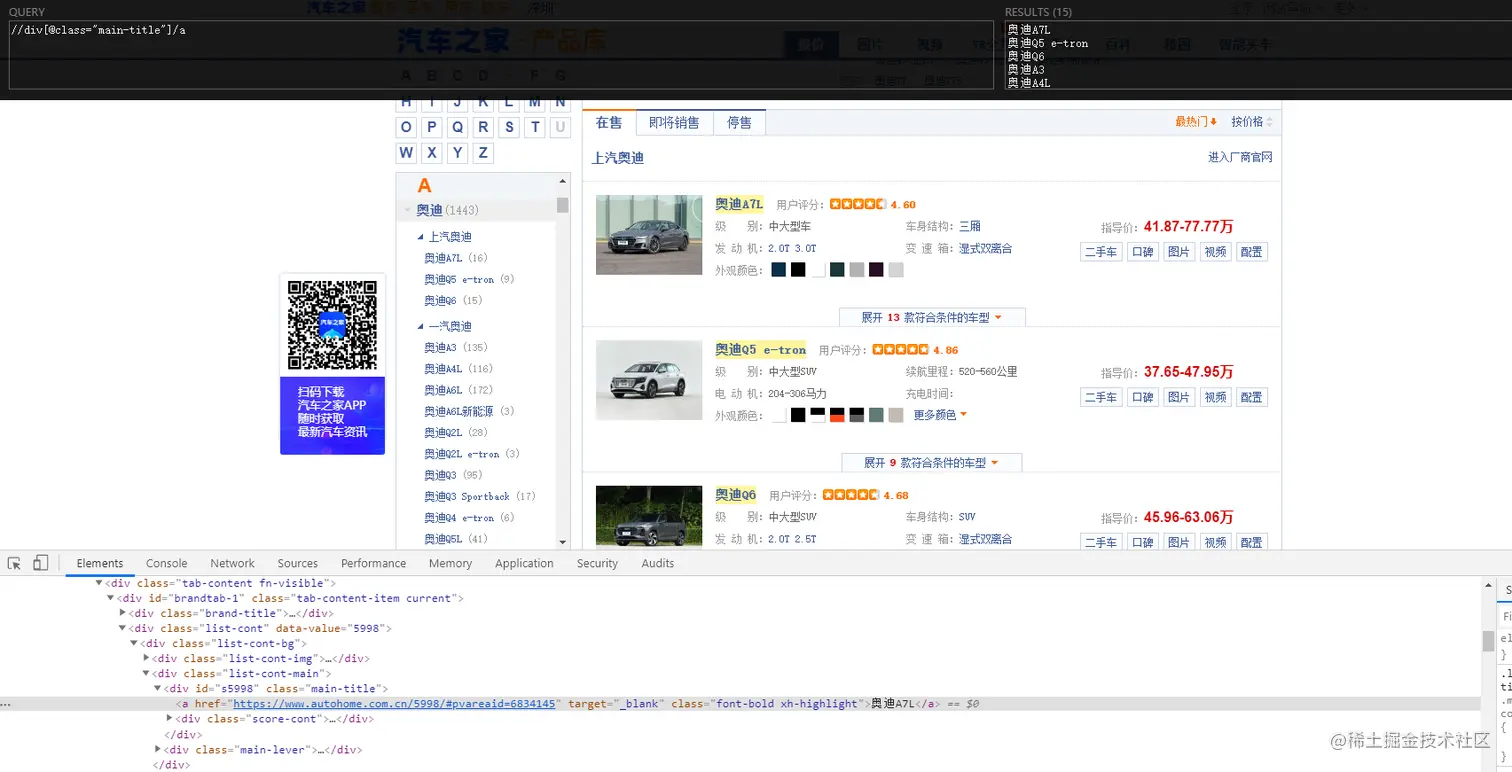Open the highlighted 奥迪Q6 title link
1512x772 pixels.
pyautogui.click(x=736, y=495)
